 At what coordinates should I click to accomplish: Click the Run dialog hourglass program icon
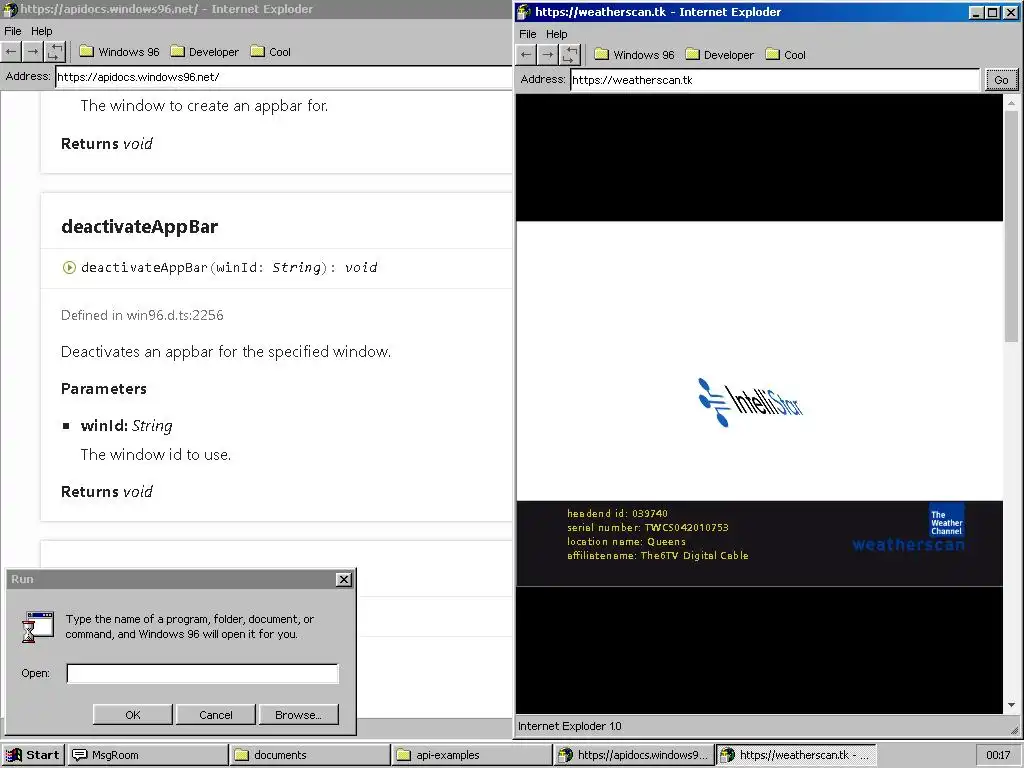(38, 627)
